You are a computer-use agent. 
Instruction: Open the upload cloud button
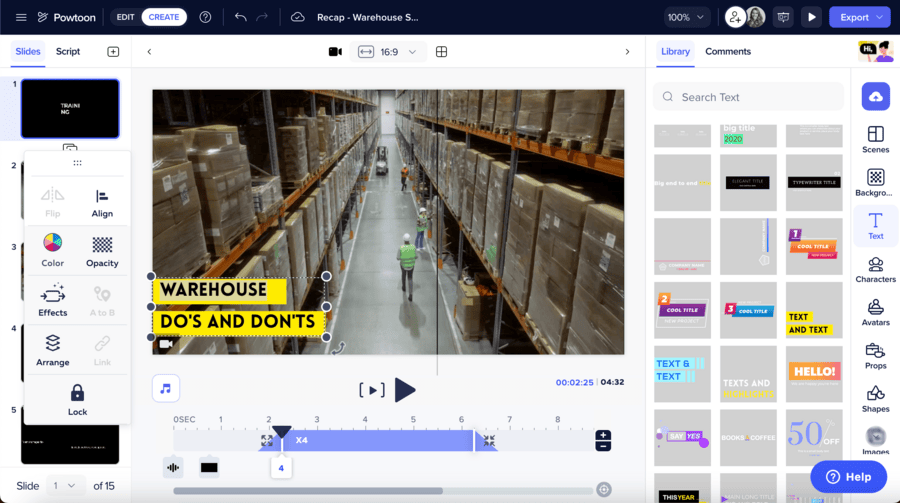tap(875, 96)
